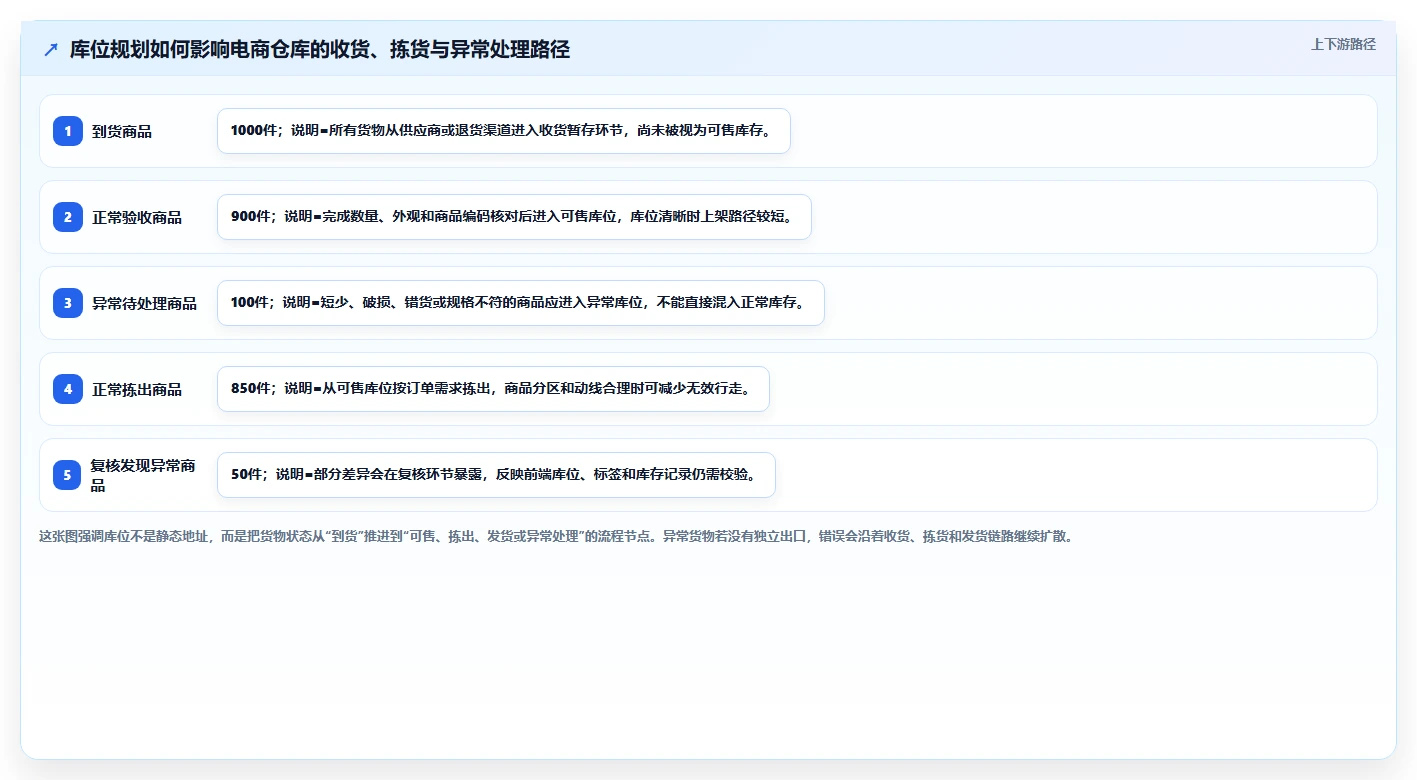Viewport: 1417px width, 780px height.
Task: Select step badge 5 for 复核发现异常商品
Action: [x=68, y=475]
